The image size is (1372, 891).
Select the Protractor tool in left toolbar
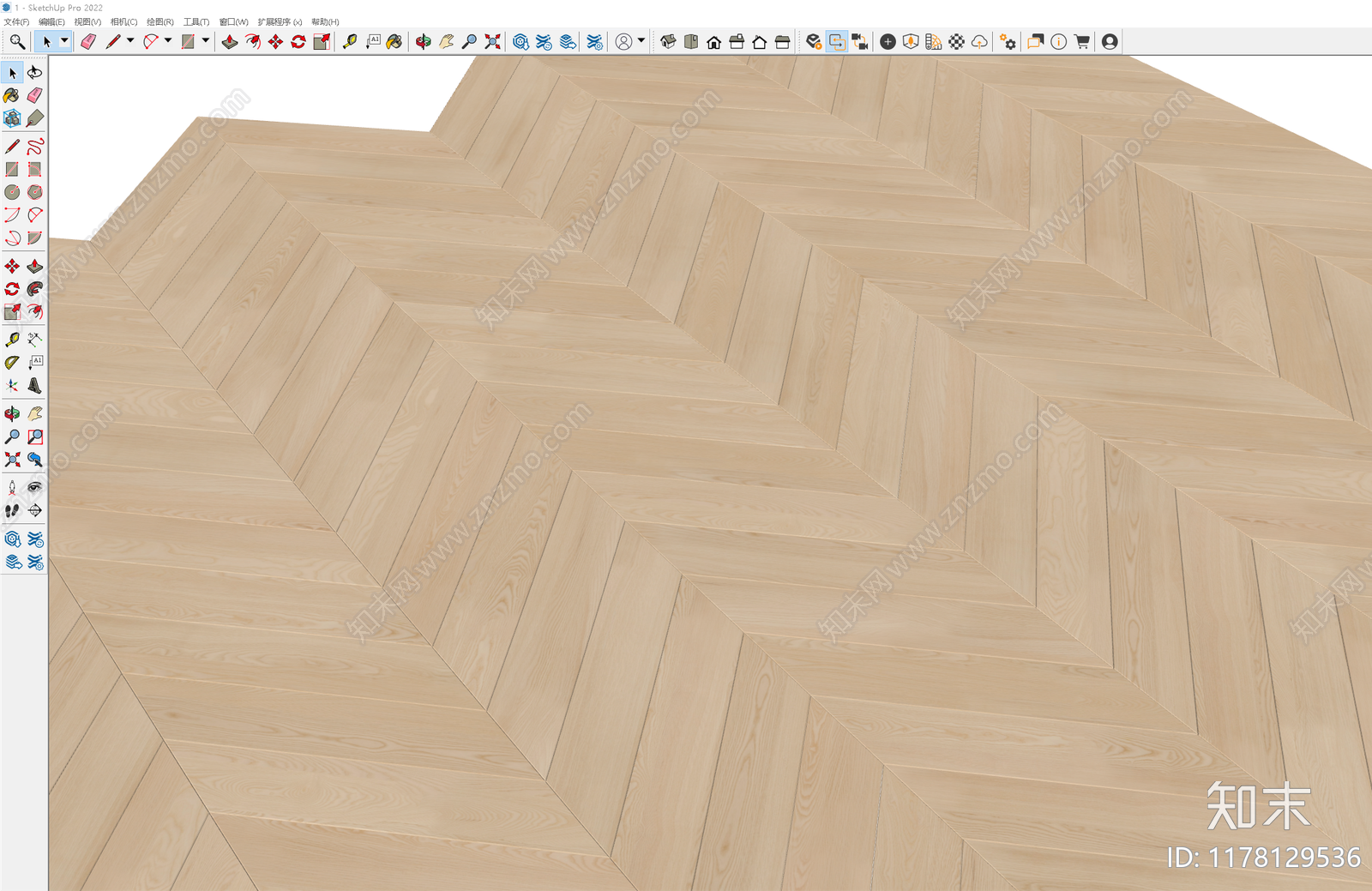click(x=12, y=363)
